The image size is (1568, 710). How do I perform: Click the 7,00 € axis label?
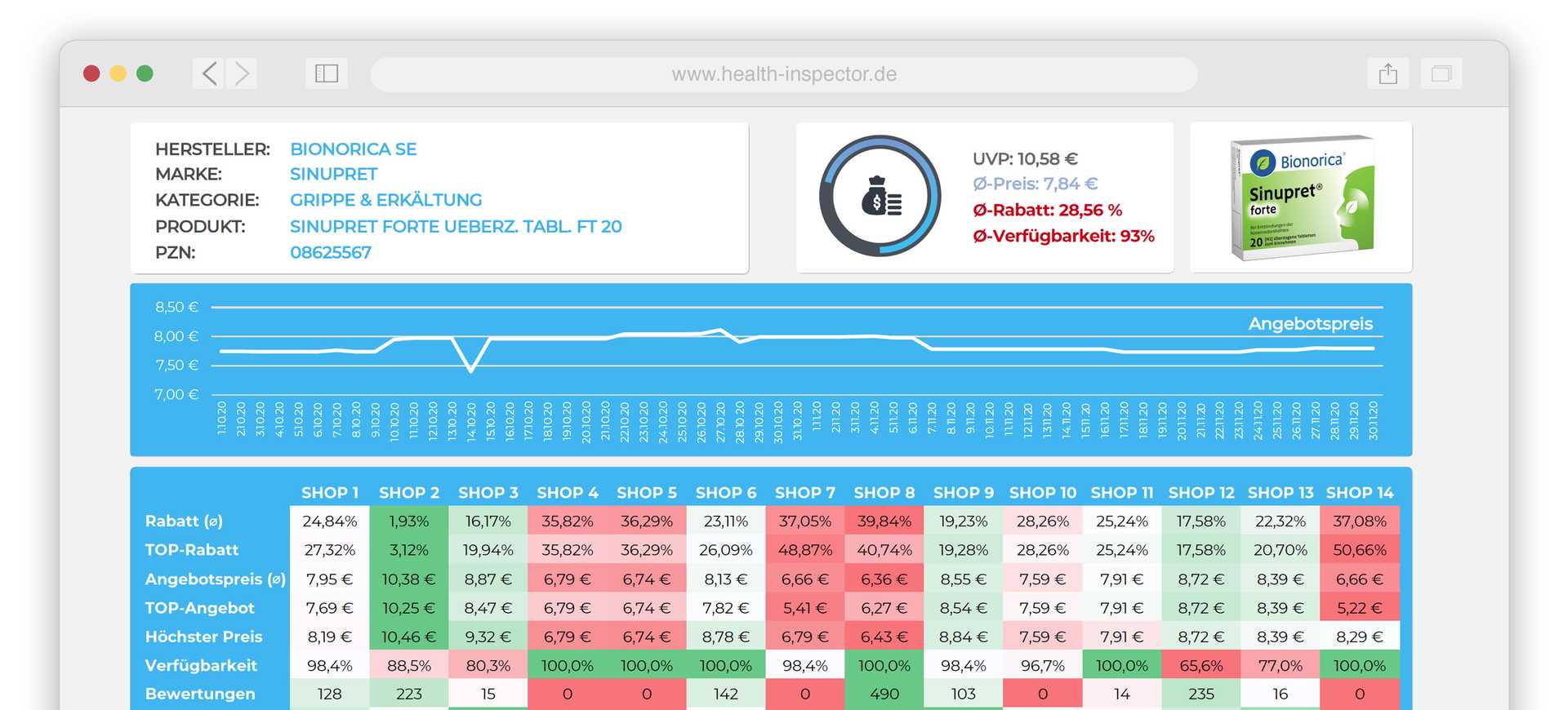(x=176, y=394)
